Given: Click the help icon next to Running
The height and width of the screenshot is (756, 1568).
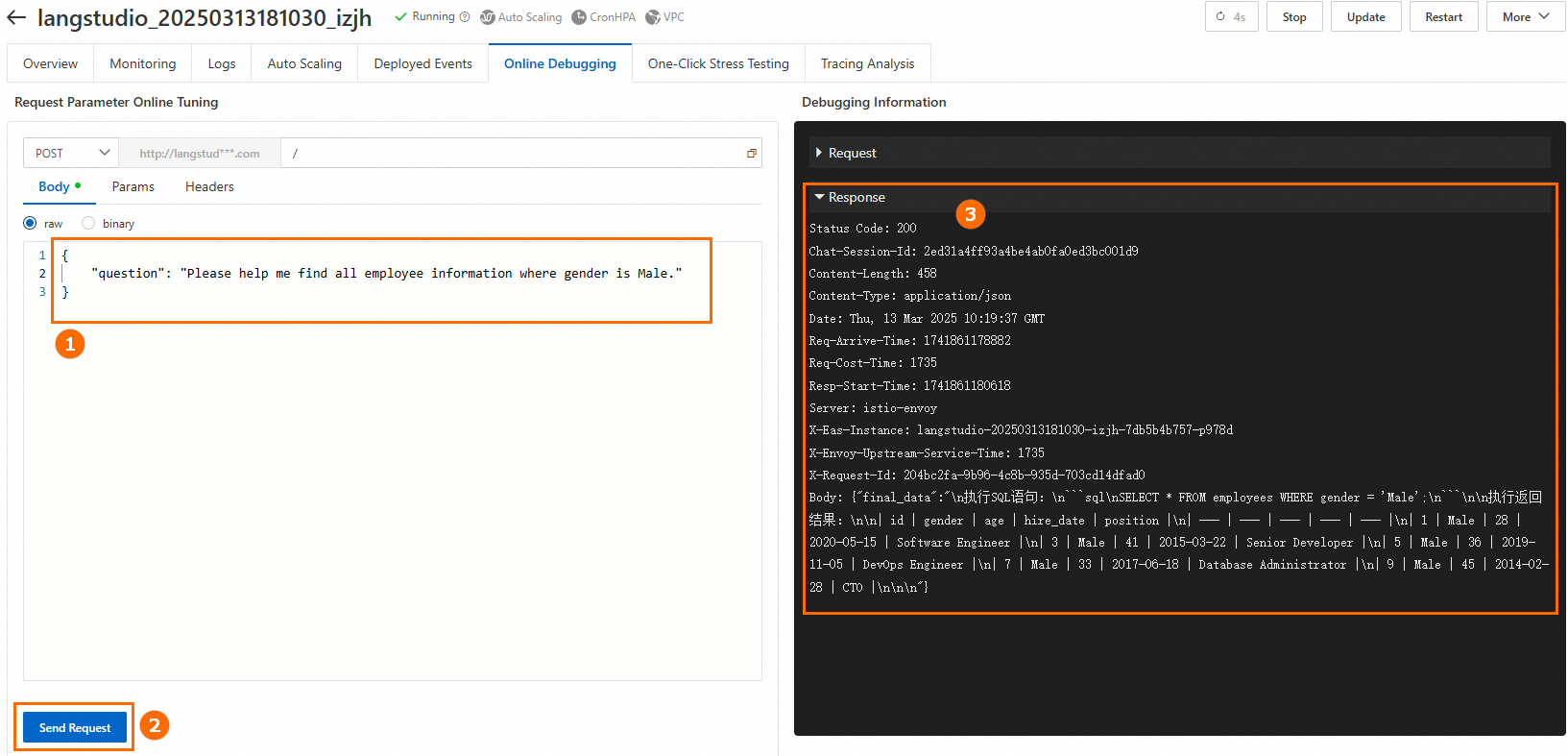Looking at the screenshot, I should (x=465, y=17).
